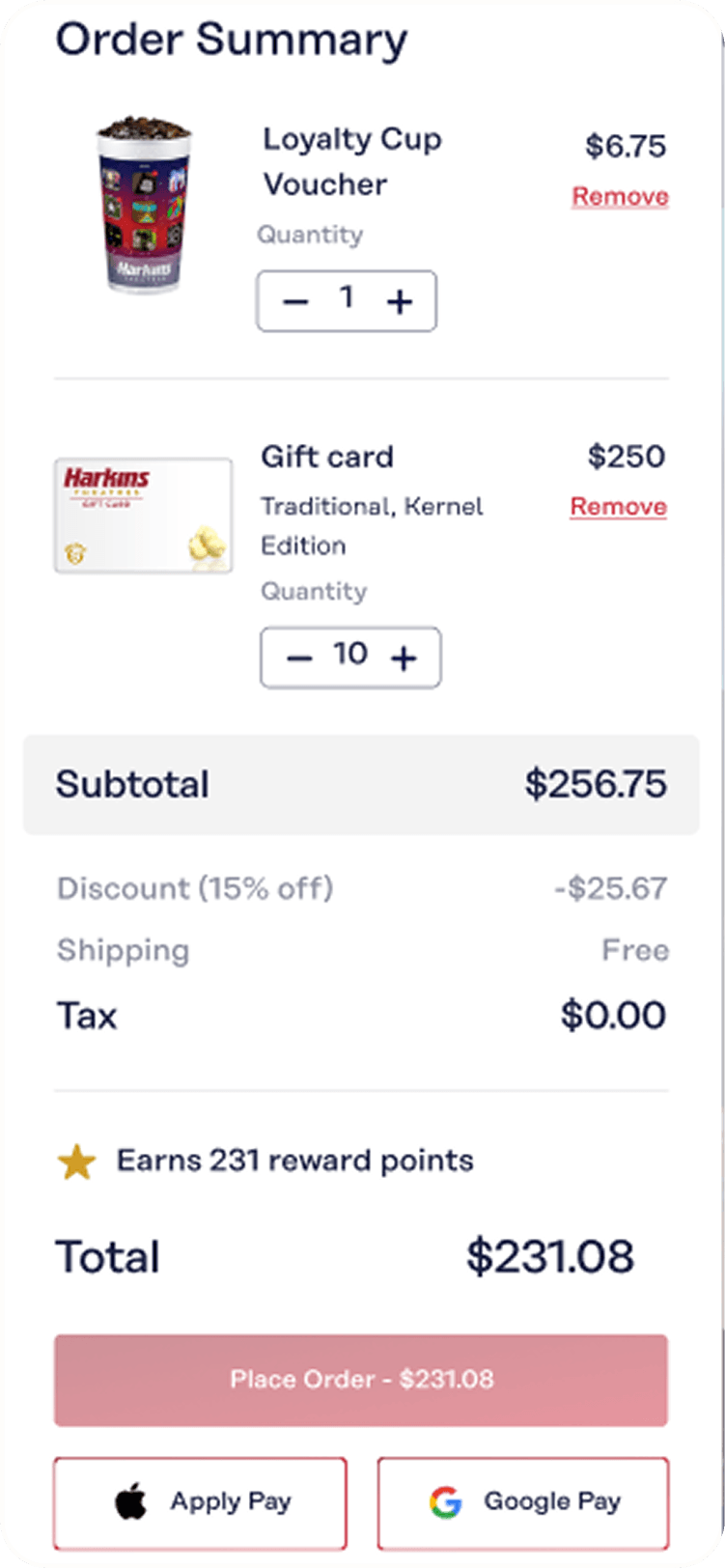Pay using Google Pay button

[x=522, y=1502]
